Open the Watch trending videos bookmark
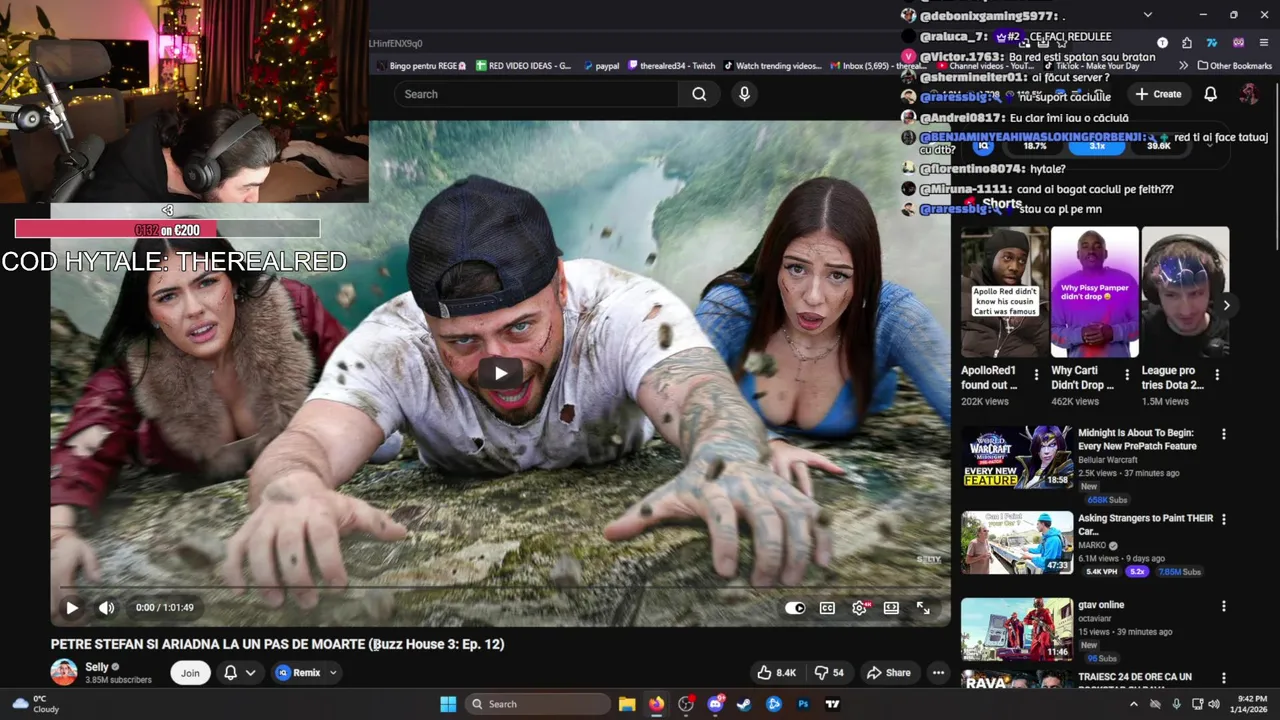 [773, 66]
